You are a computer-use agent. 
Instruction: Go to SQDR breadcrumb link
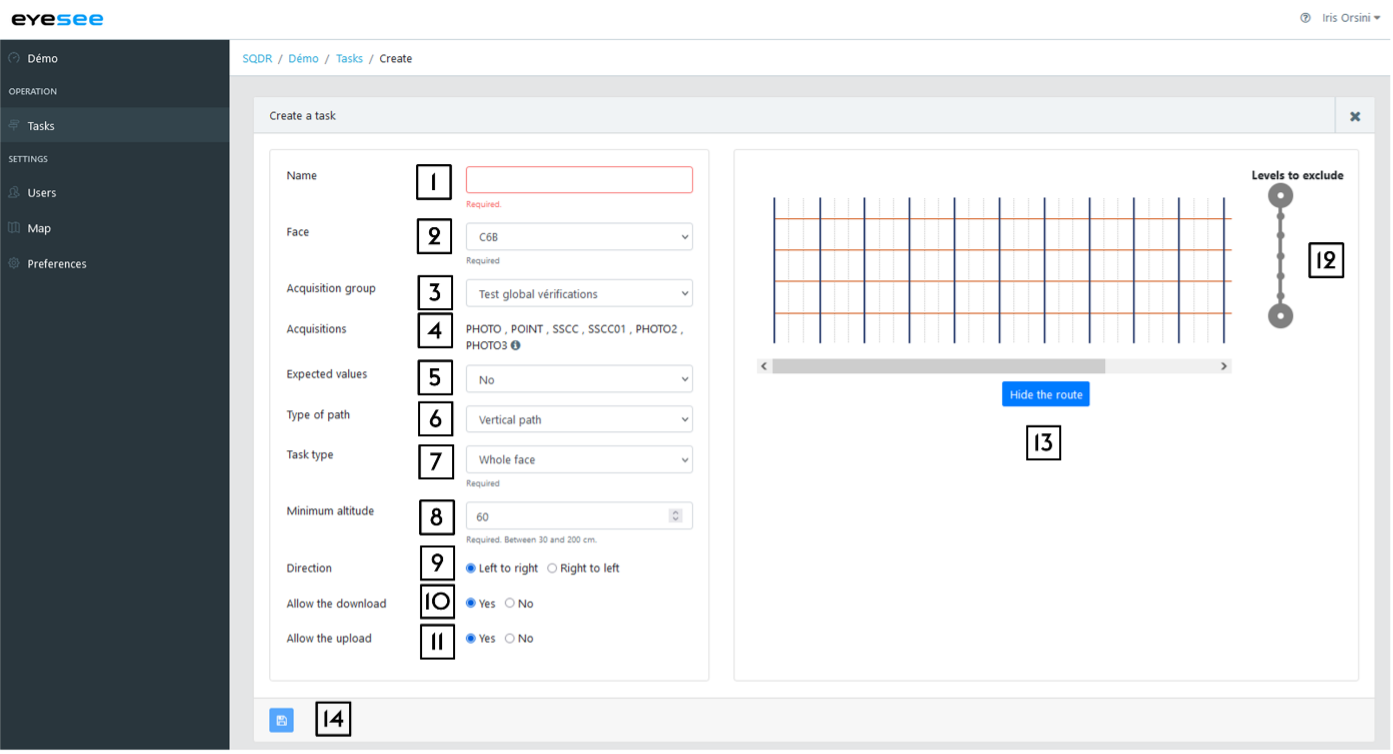click(x=257, y=59)
